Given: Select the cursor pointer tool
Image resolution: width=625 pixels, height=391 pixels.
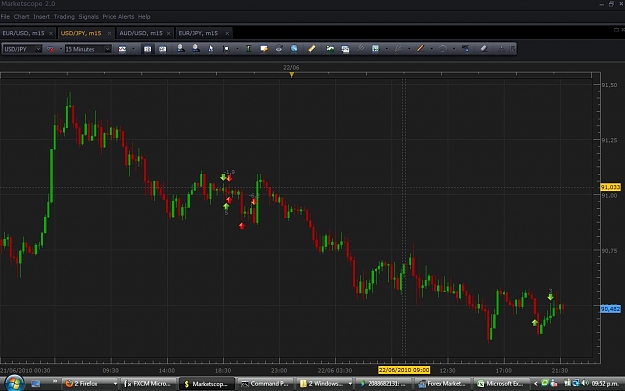Looking at the screenshot, I should [211, 49].
